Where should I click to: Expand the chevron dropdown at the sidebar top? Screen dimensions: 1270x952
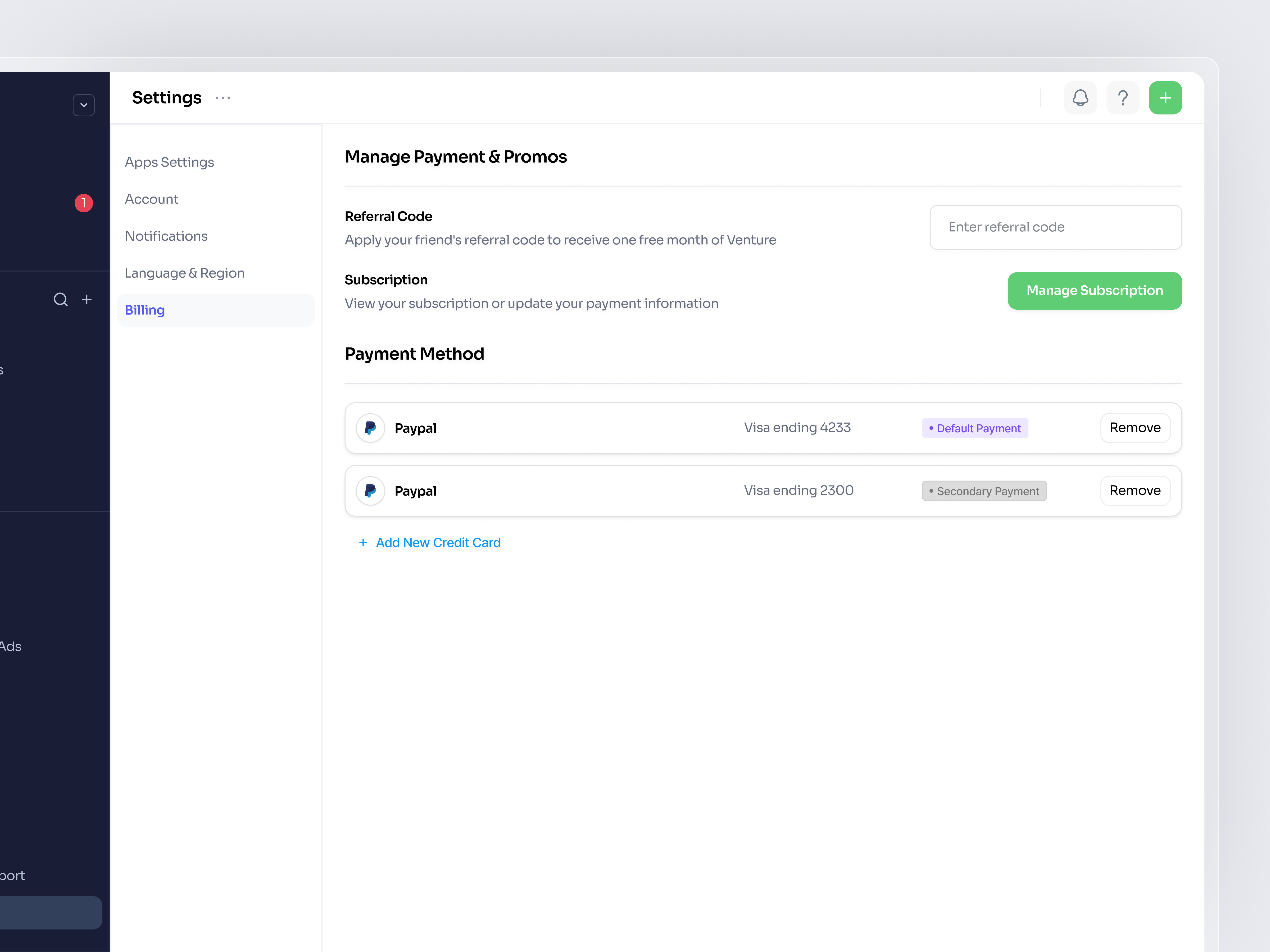click(x=84, y=104)
